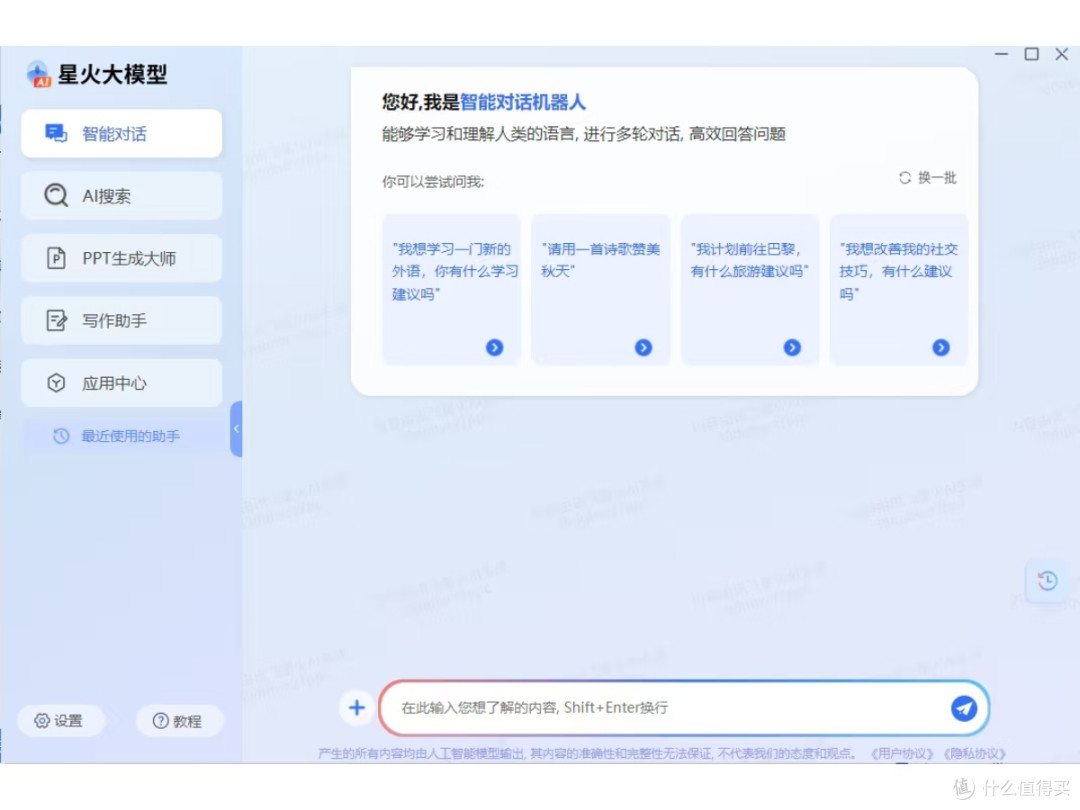Select the Paris travel prompt card
This screenshot has height=810, width=1080.
749,289
